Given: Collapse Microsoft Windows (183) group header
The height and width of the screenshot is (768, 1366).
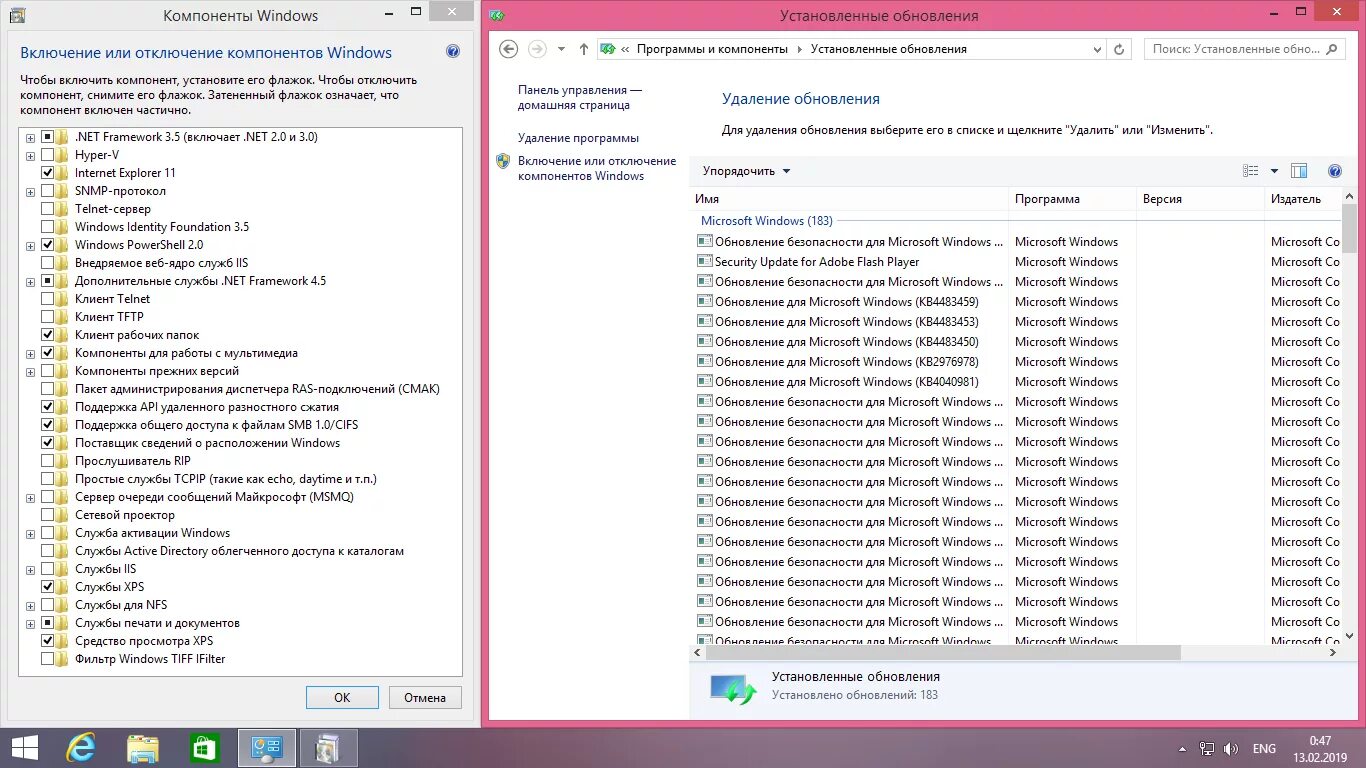Looking at the screenshot, I should 766,221.
